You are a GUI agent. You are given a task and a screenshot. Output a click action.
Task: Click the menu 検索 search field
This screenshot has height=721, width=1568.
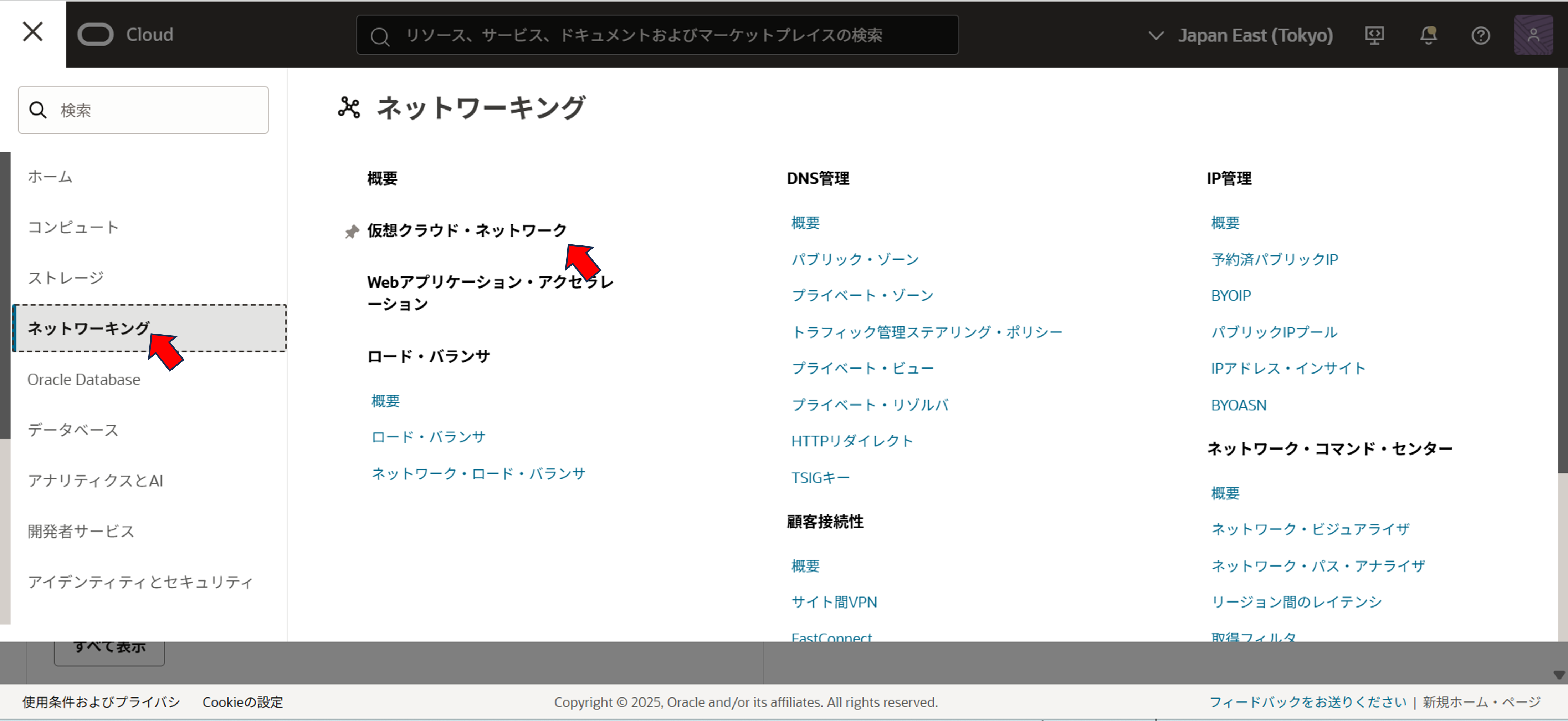click(143, 110)
